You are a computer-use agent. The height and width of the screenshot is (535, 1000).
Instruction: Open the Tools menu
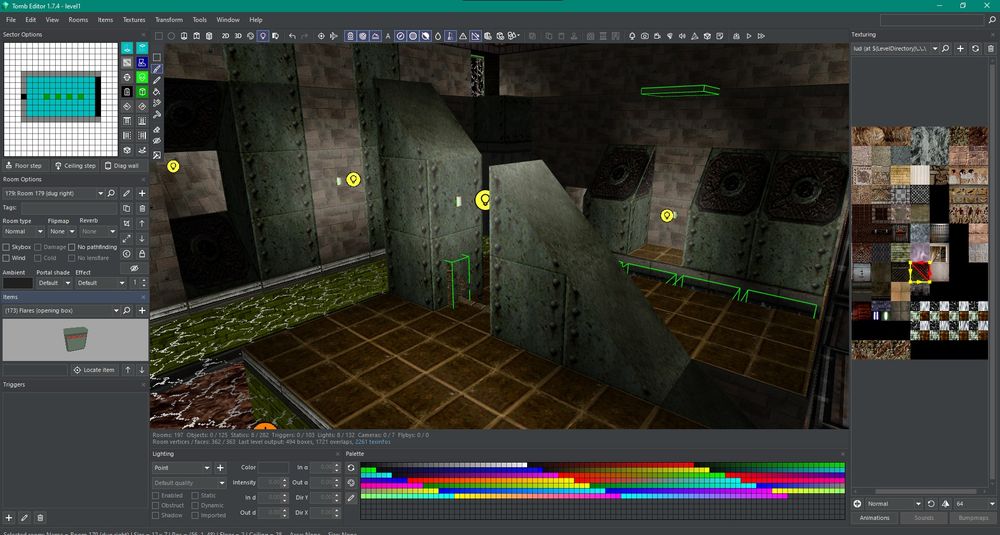200,20
